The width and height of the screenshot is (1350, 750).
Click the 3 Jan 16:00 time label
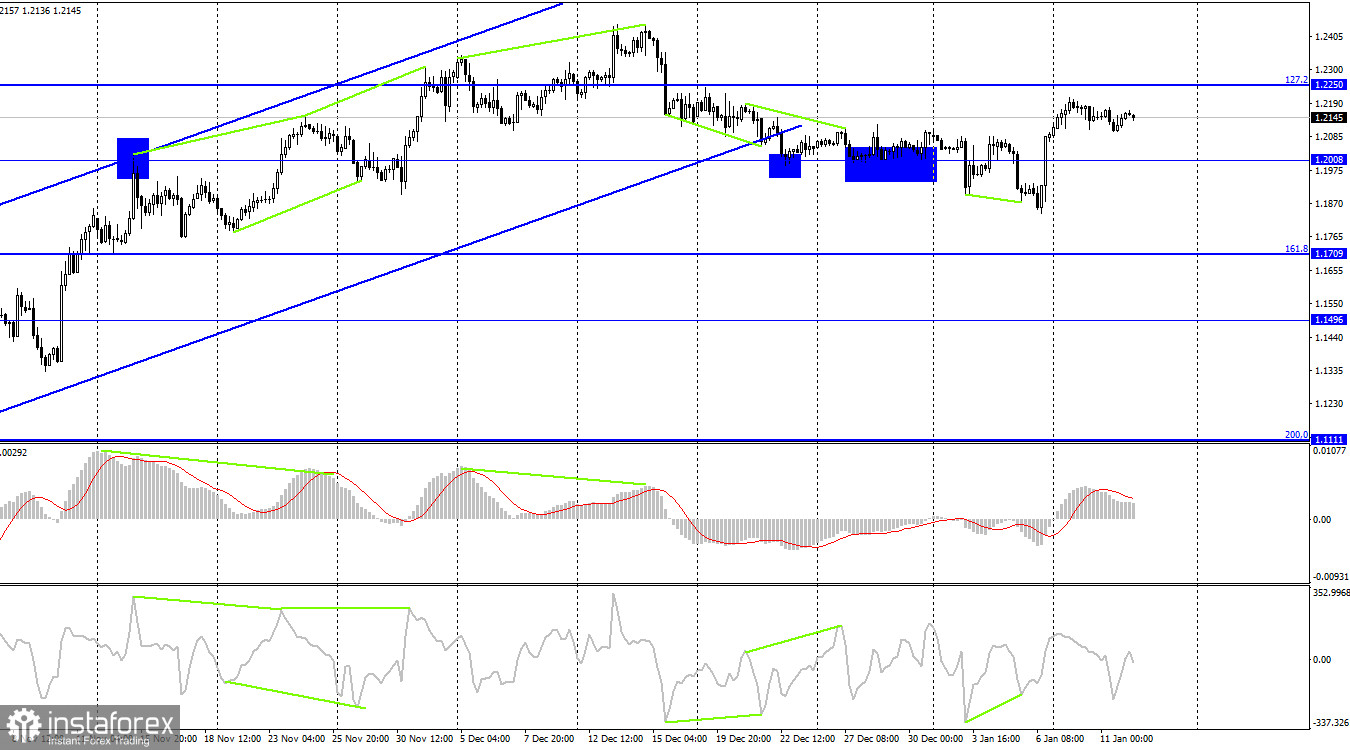(x=997, y=739)
